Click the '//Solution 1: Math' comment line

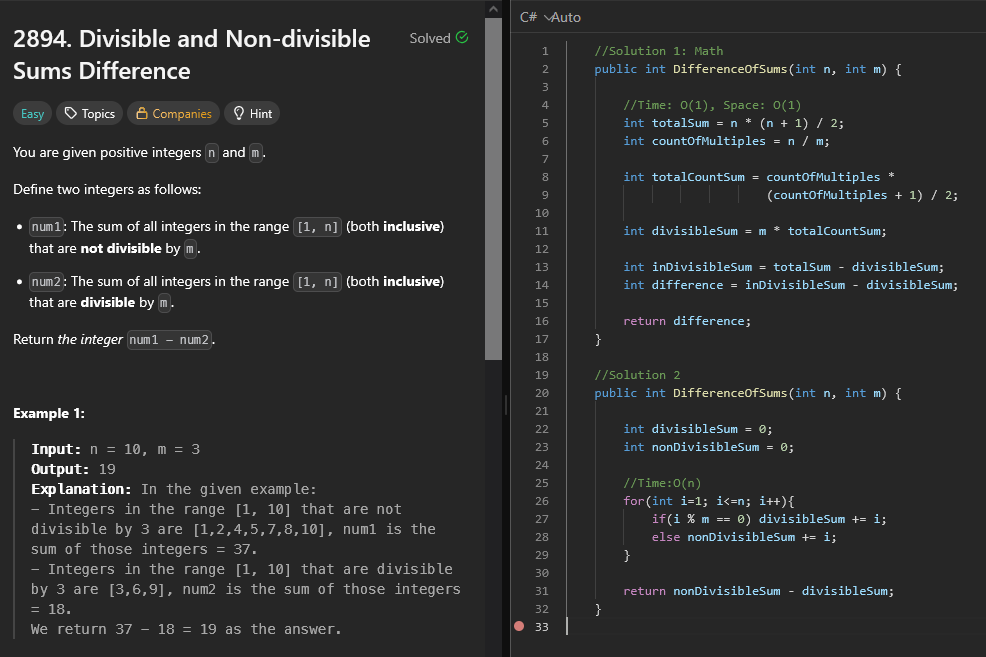tap(658, 51)
